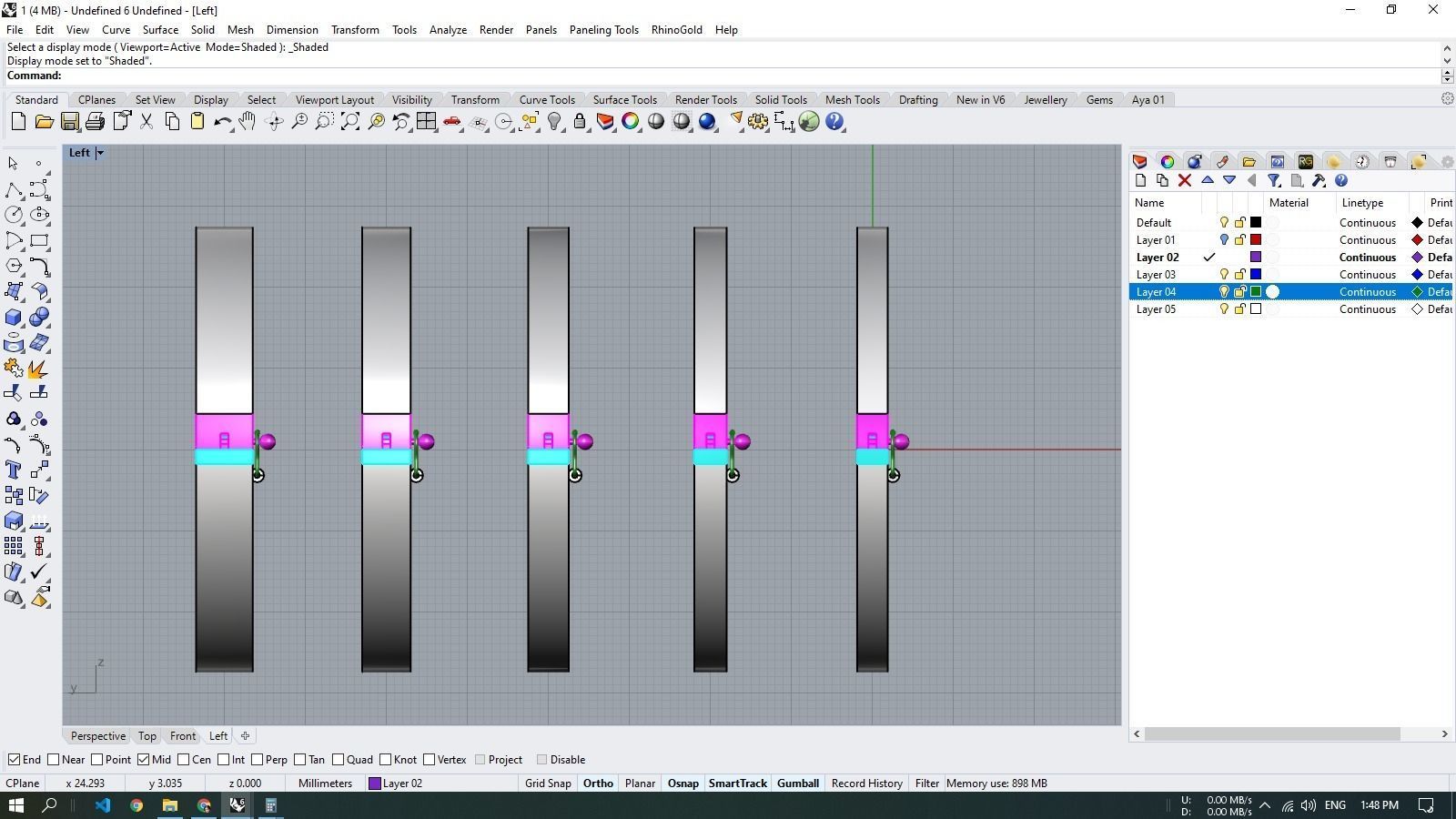The height and width of the screenshot is (819, 1456).
Task: Open the File menu
Action: point(15,30)
